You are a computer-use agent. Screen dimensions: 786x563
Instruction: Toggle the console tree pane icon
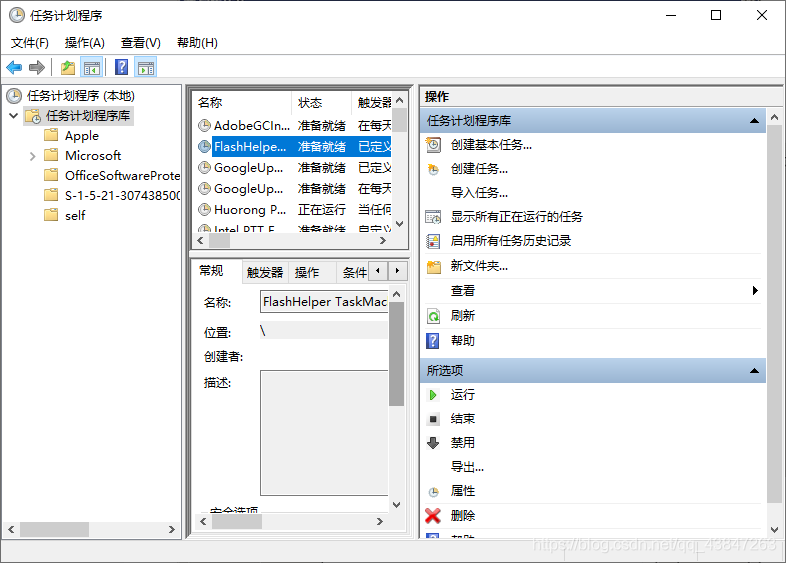[x=92, y=67]
